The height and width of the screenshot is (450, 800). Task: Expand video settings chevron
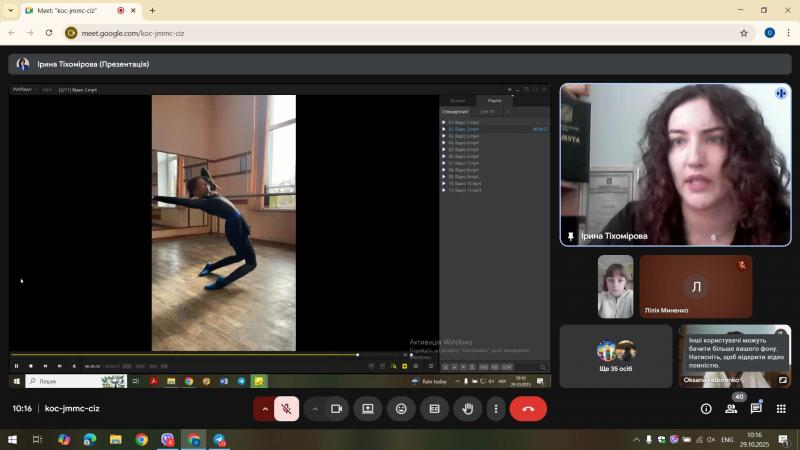315,409
